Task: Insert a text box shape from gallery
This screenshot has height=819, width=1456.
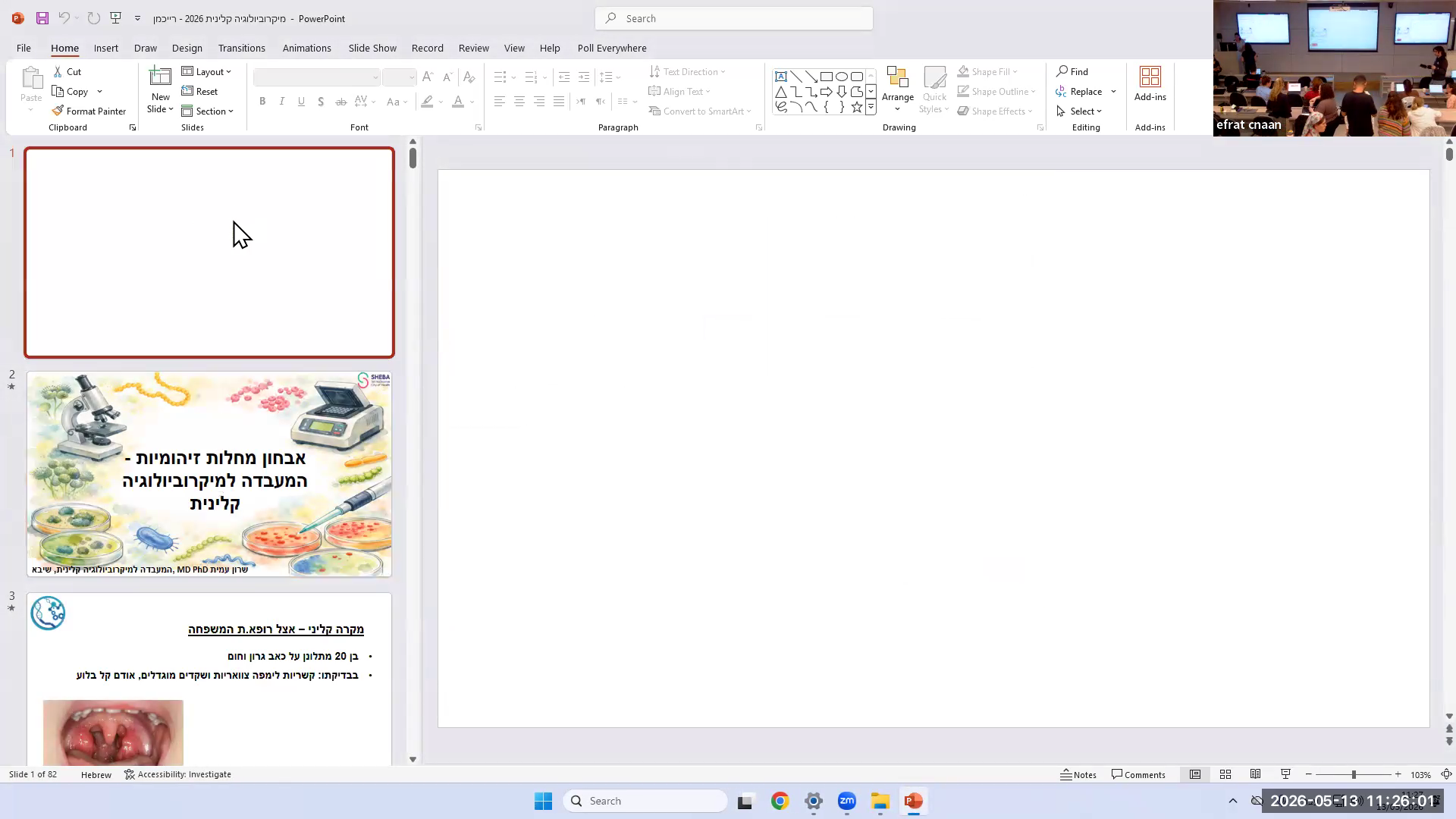Action: pyautogui.click(x=781, y=77)
